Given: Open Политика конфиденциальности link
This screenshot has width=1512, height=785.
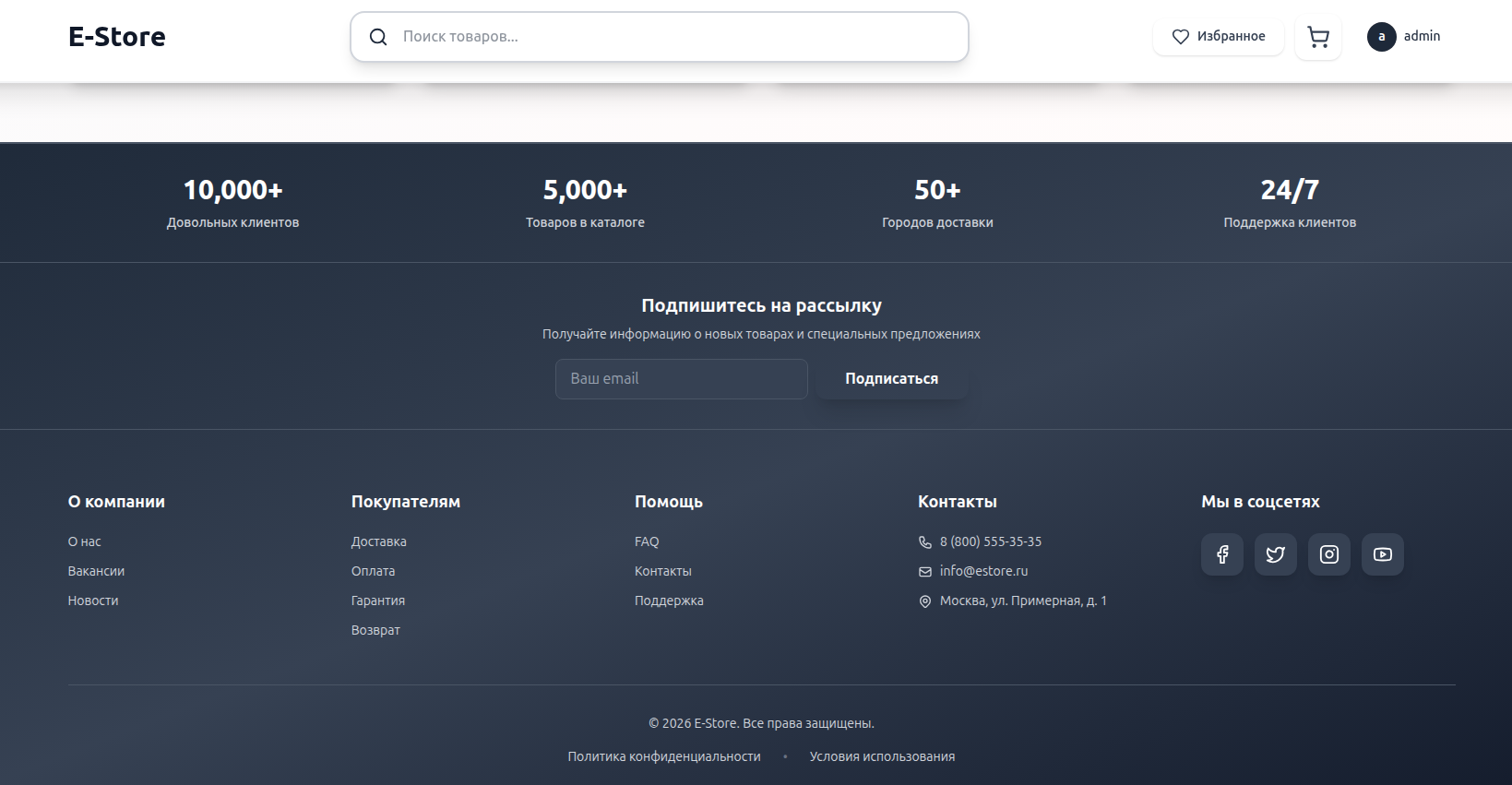Looking at the screenshot, I should pyautogui.click(x=664, y=756).
